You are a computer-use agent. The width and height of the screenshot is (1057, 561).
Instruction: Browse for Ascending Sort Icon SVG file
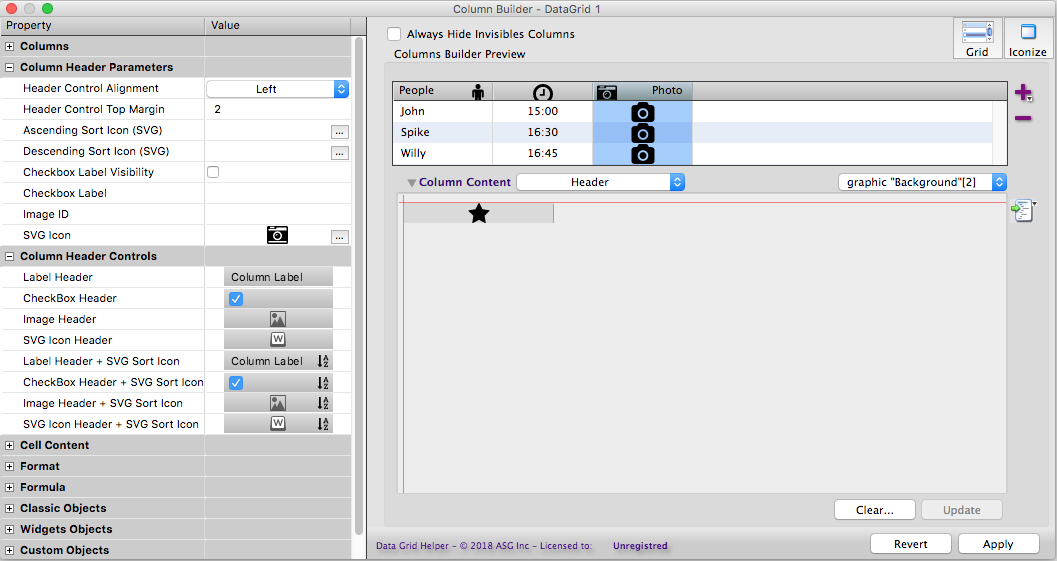point(339,131)
